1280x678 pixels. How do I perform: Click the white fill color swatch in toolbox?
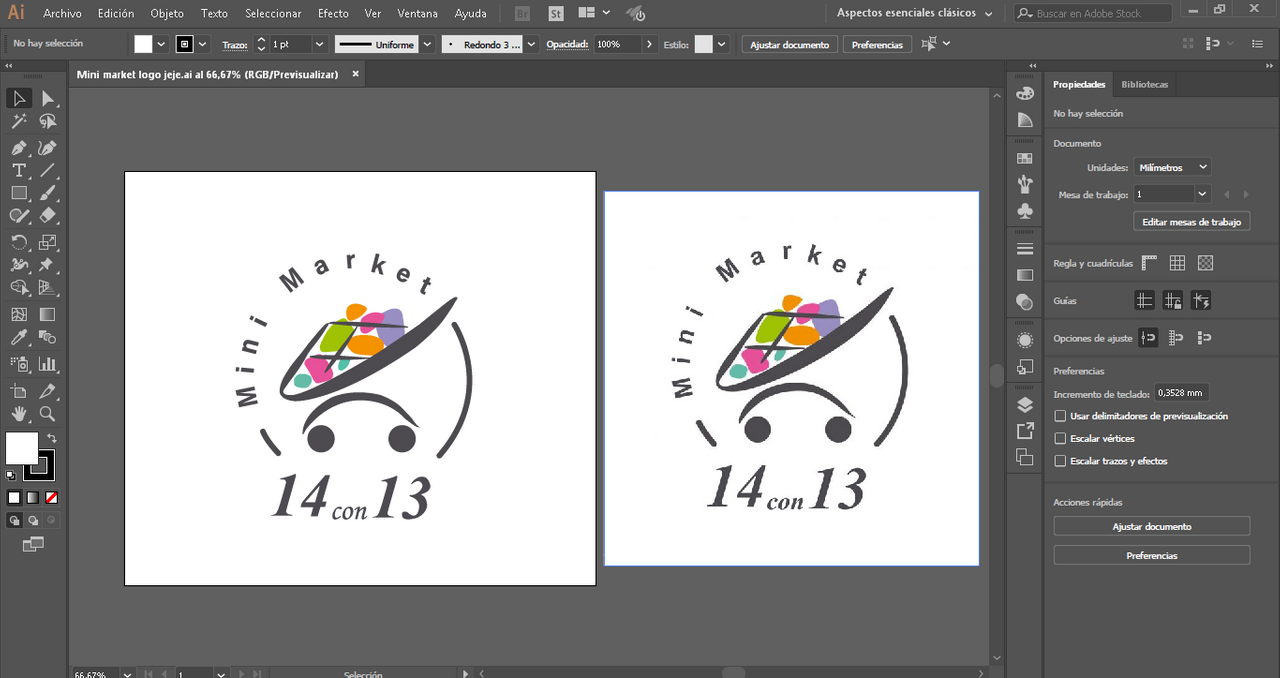[x=21, y=448]
